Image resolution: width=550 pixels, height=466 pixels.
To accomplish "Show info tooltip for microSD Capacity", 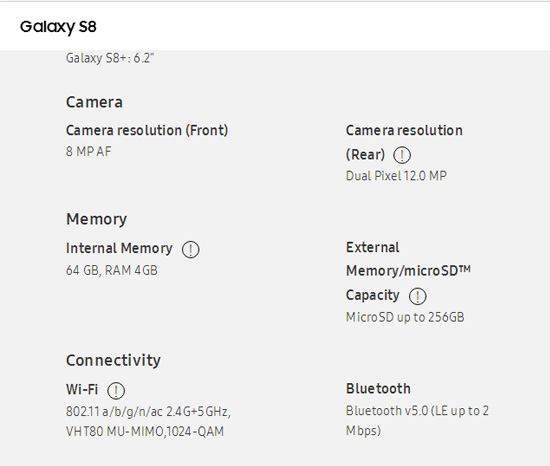I will [417, 296].
